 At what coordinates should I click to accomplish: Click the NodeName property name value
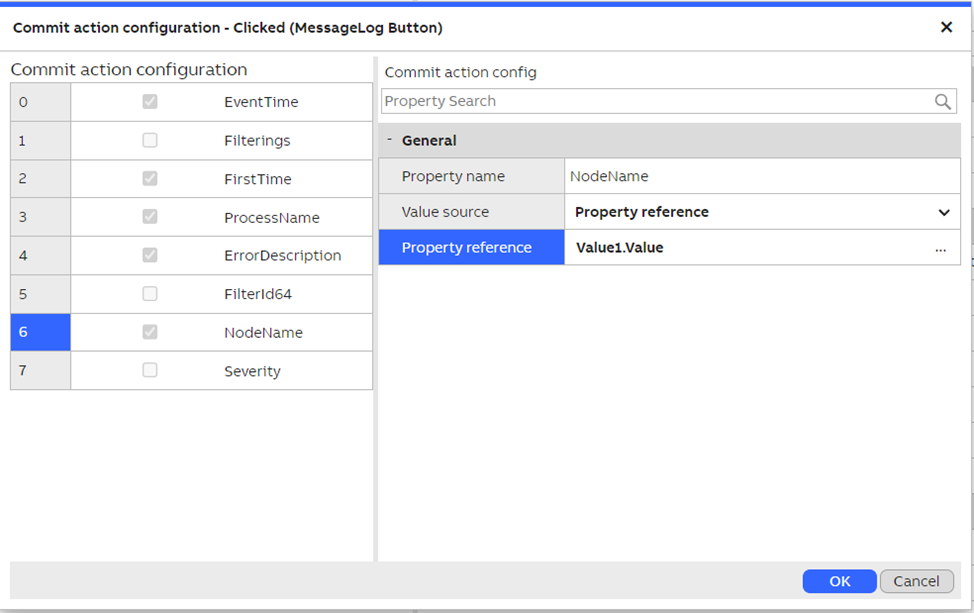point(609,176)
